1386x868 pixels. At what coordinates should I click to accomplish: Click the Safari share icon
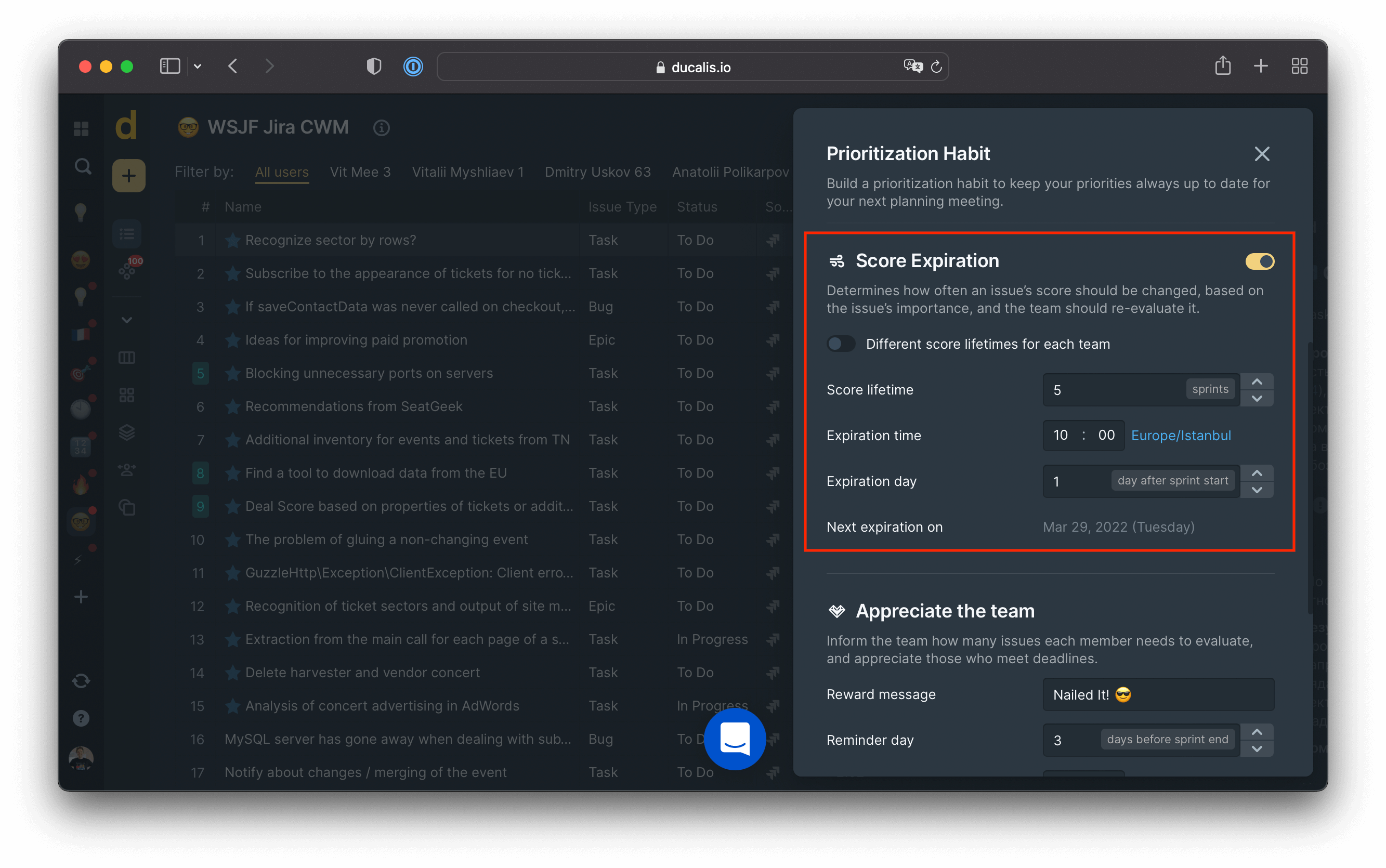tap(1222, 66)
